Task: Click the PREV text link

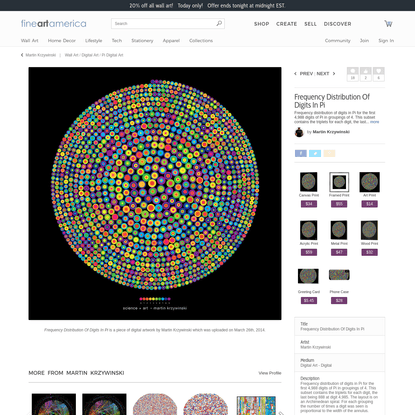Action: click(x=306, y=74)
